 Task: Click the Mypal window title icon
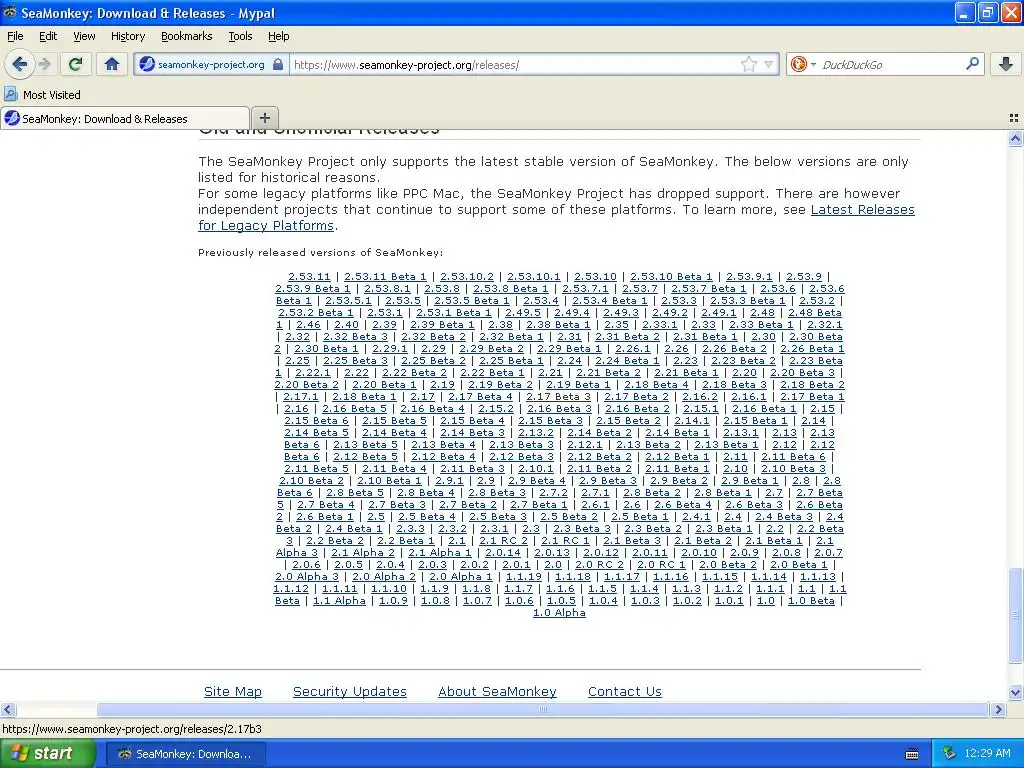point(9,12)
